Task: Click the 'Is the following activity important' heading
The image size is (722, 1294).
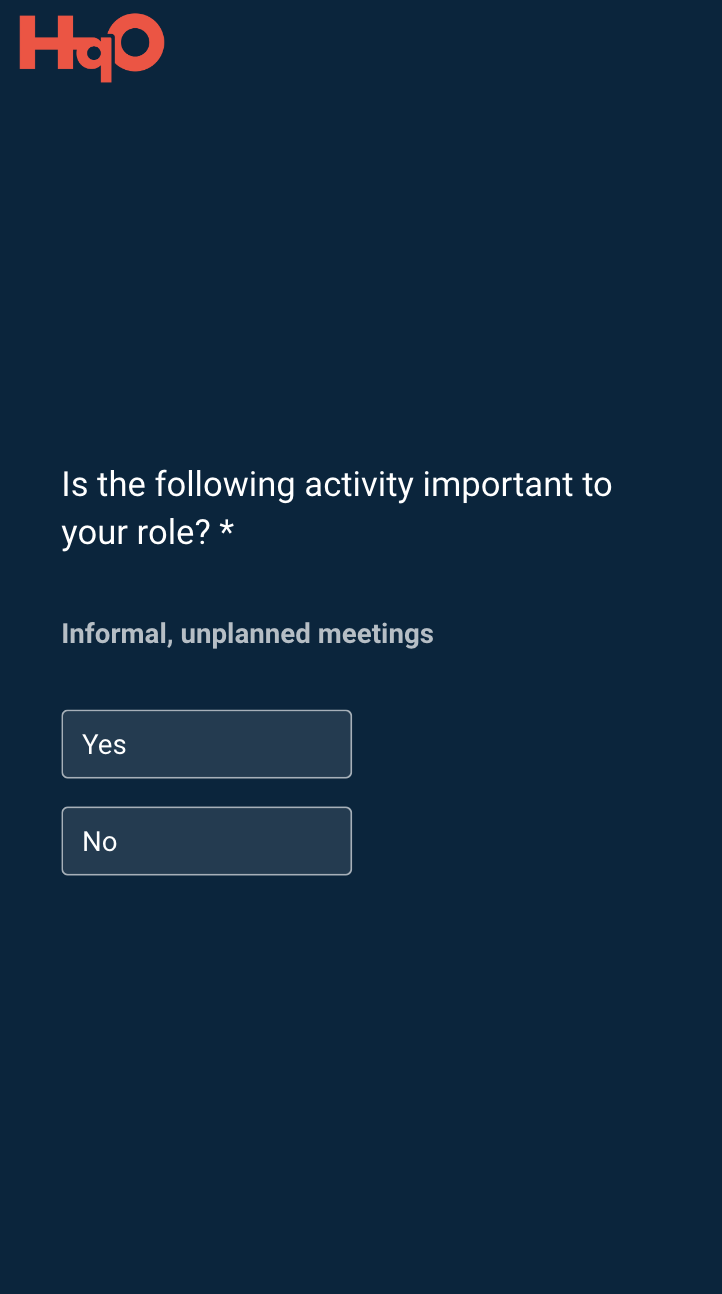Action: [x=337, y=508]
